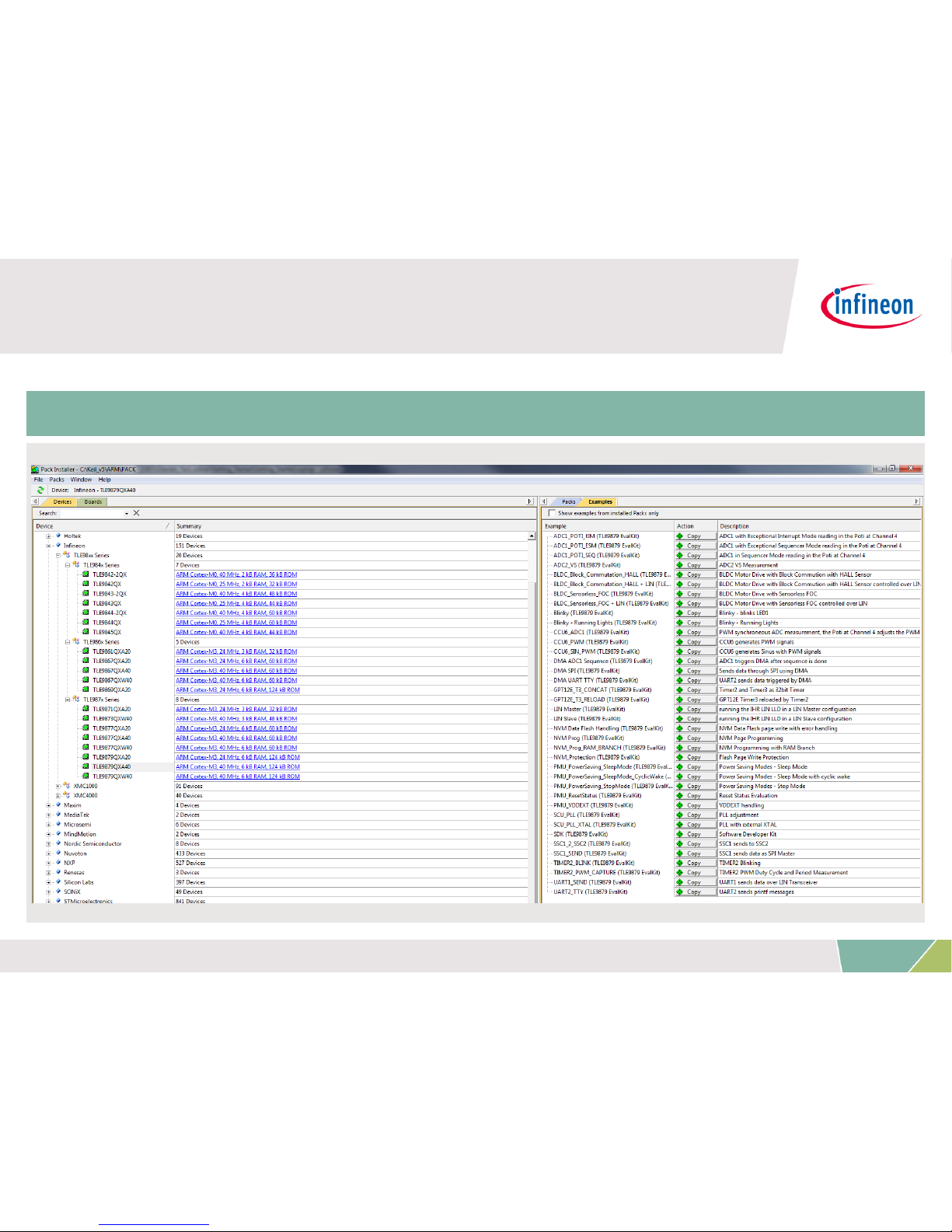The width and height of the screenshot is (952, 1232).
Task: Click the left scroll arrow before Devices tab
Action: point(35,502)
